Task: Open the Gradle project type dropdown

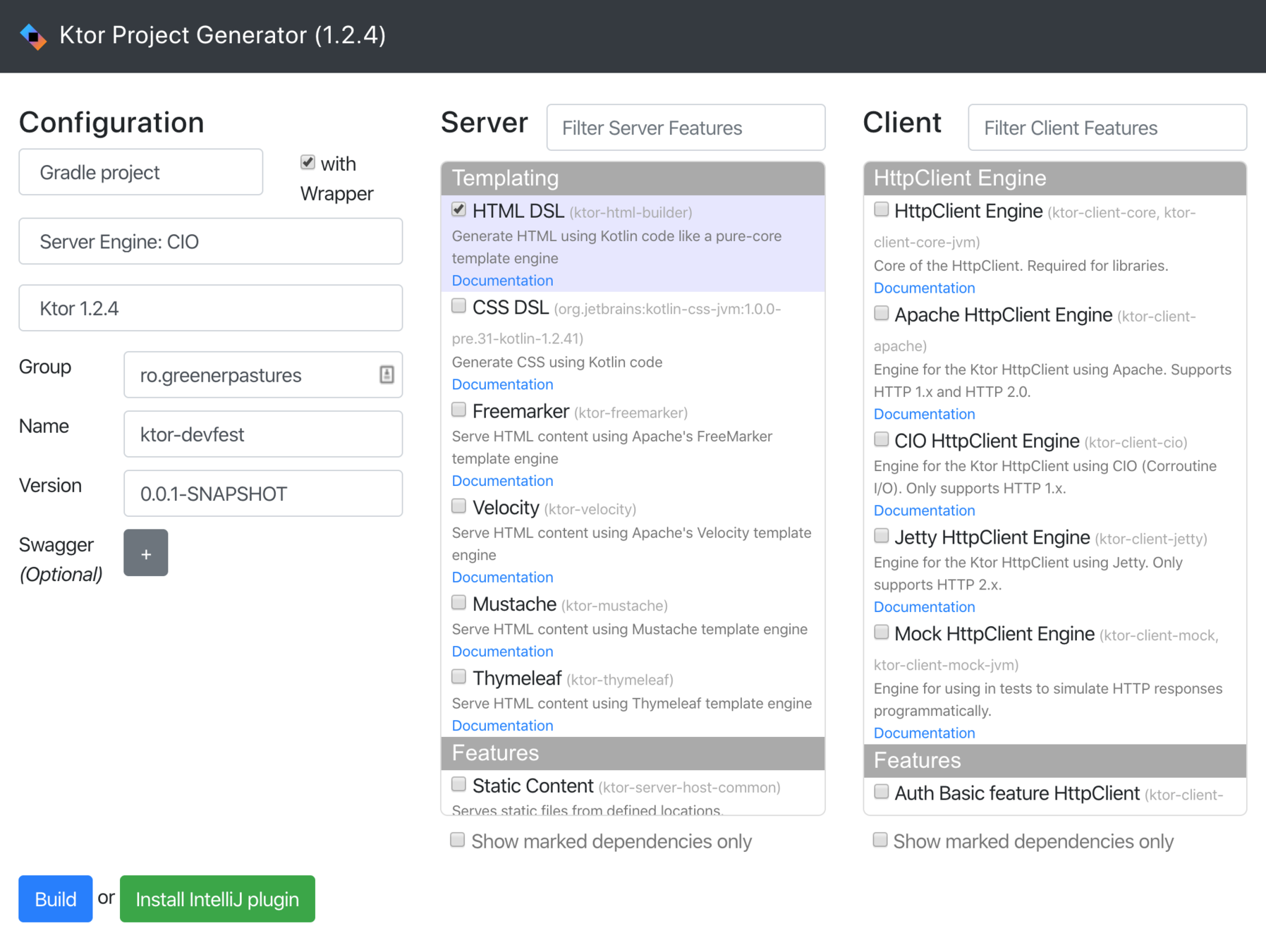Action: tap(141, 172)
